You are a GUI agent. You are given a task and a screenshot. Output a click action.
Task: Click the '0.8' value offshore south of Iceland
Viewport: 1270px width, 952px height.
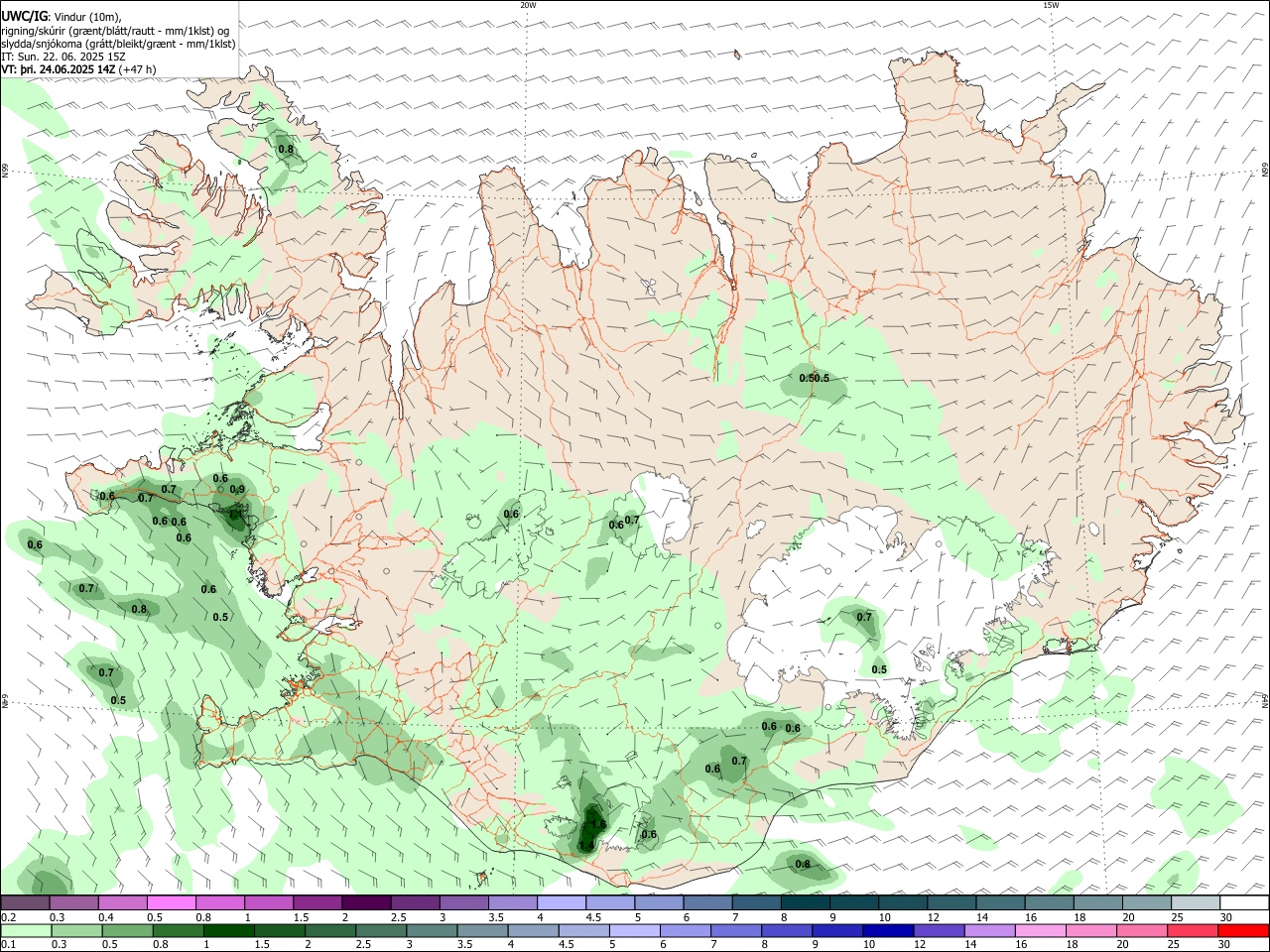click(x=803, y=864)
